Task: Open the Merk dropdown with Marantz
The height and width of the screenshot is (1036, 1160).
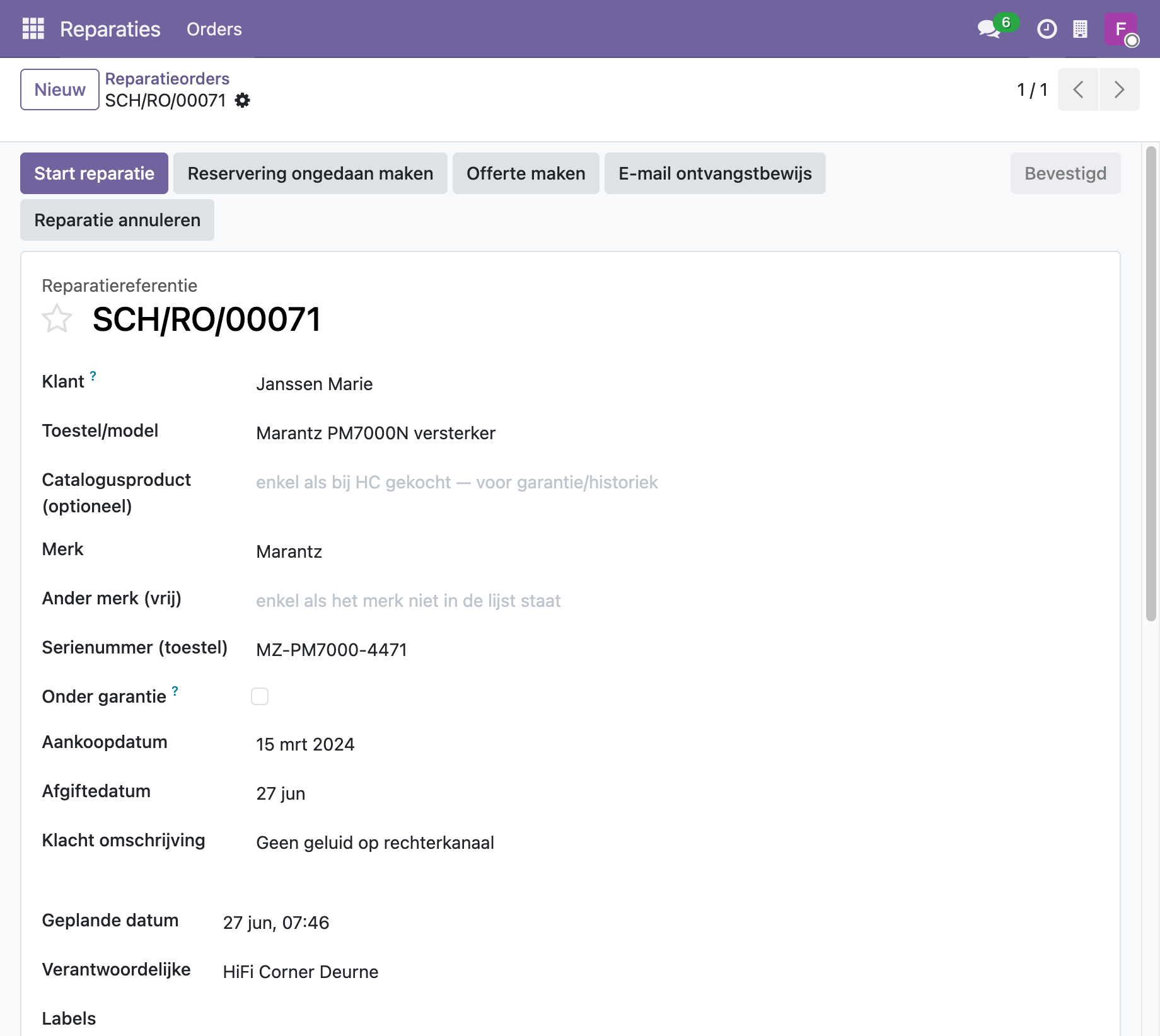Action: (x=677, y=551)
